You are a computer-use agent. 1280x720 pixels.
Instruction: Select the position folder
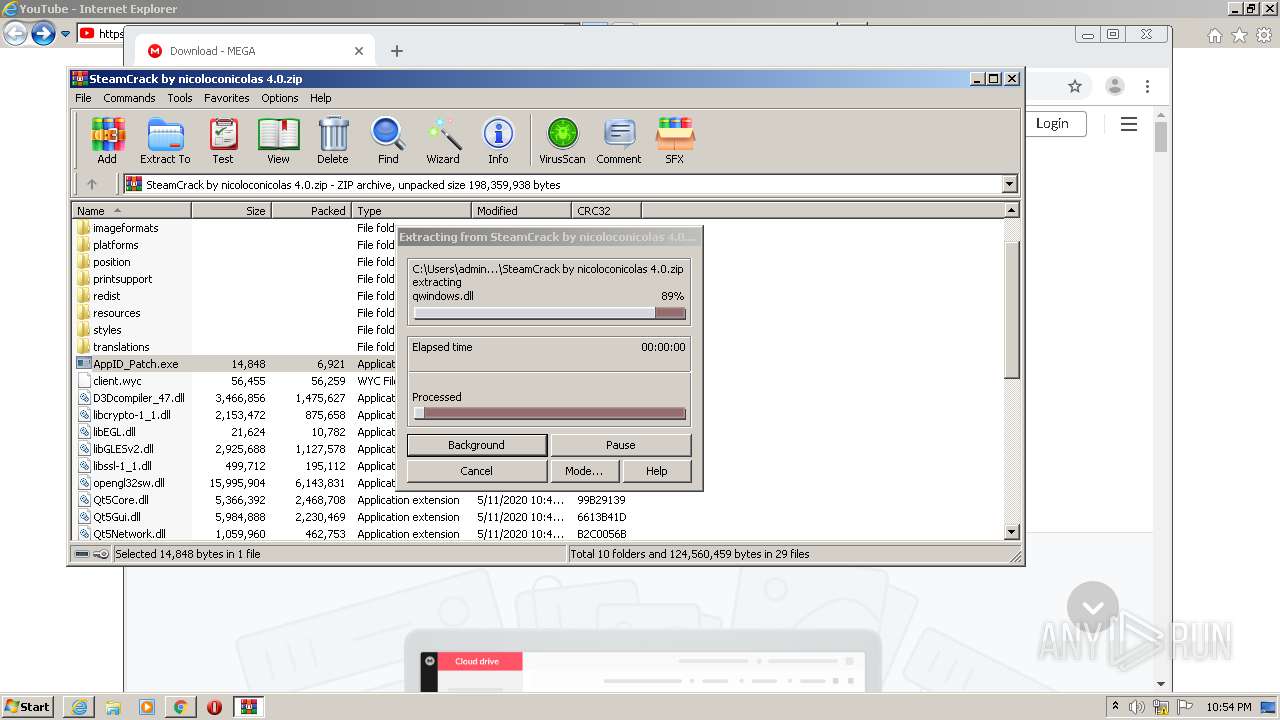pos(111,262)
